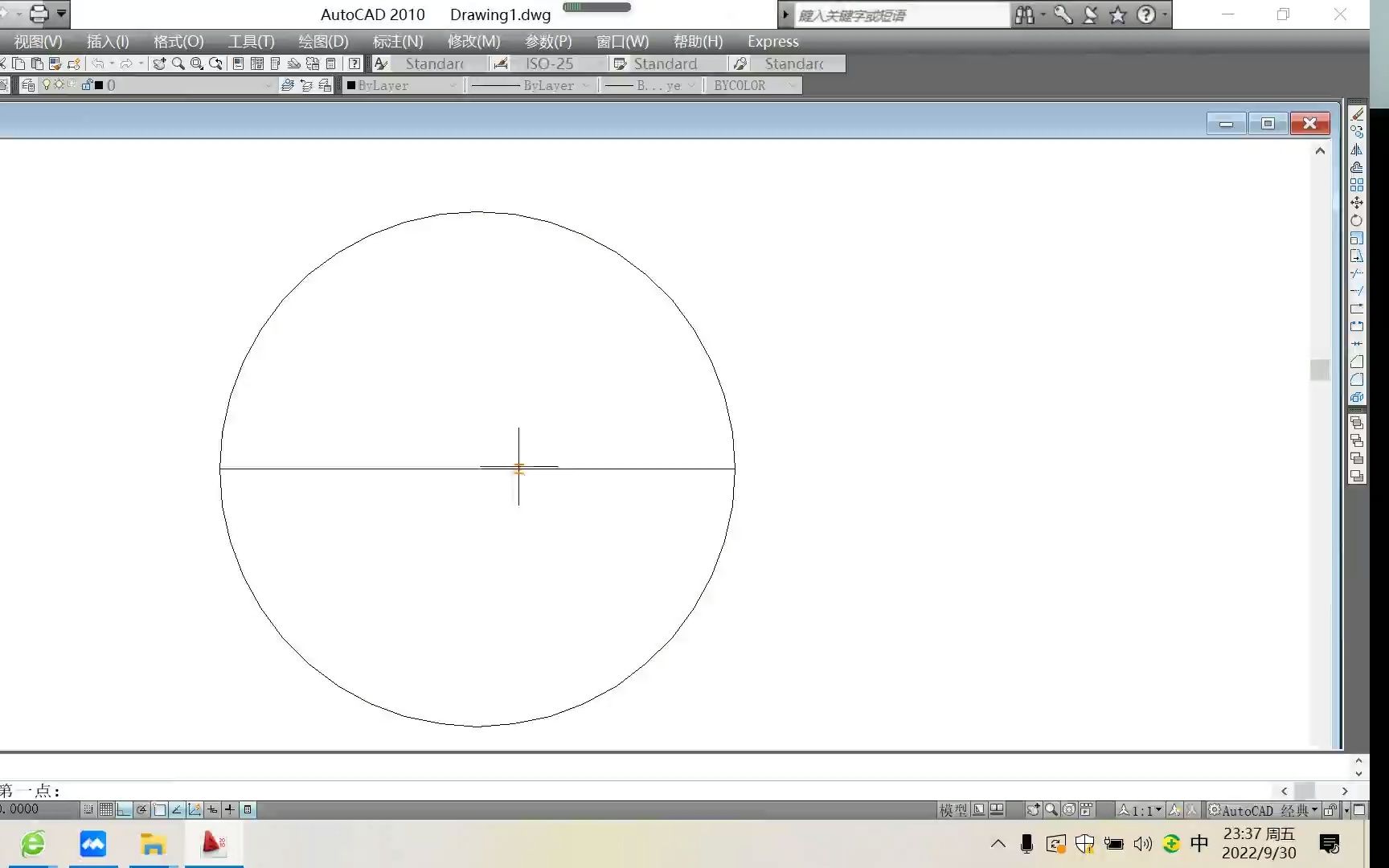Click the Bring to Front draw order icon
The width and height of the screenshot is (1389, 868).
pyautogui.click(x=1357, y=424)
